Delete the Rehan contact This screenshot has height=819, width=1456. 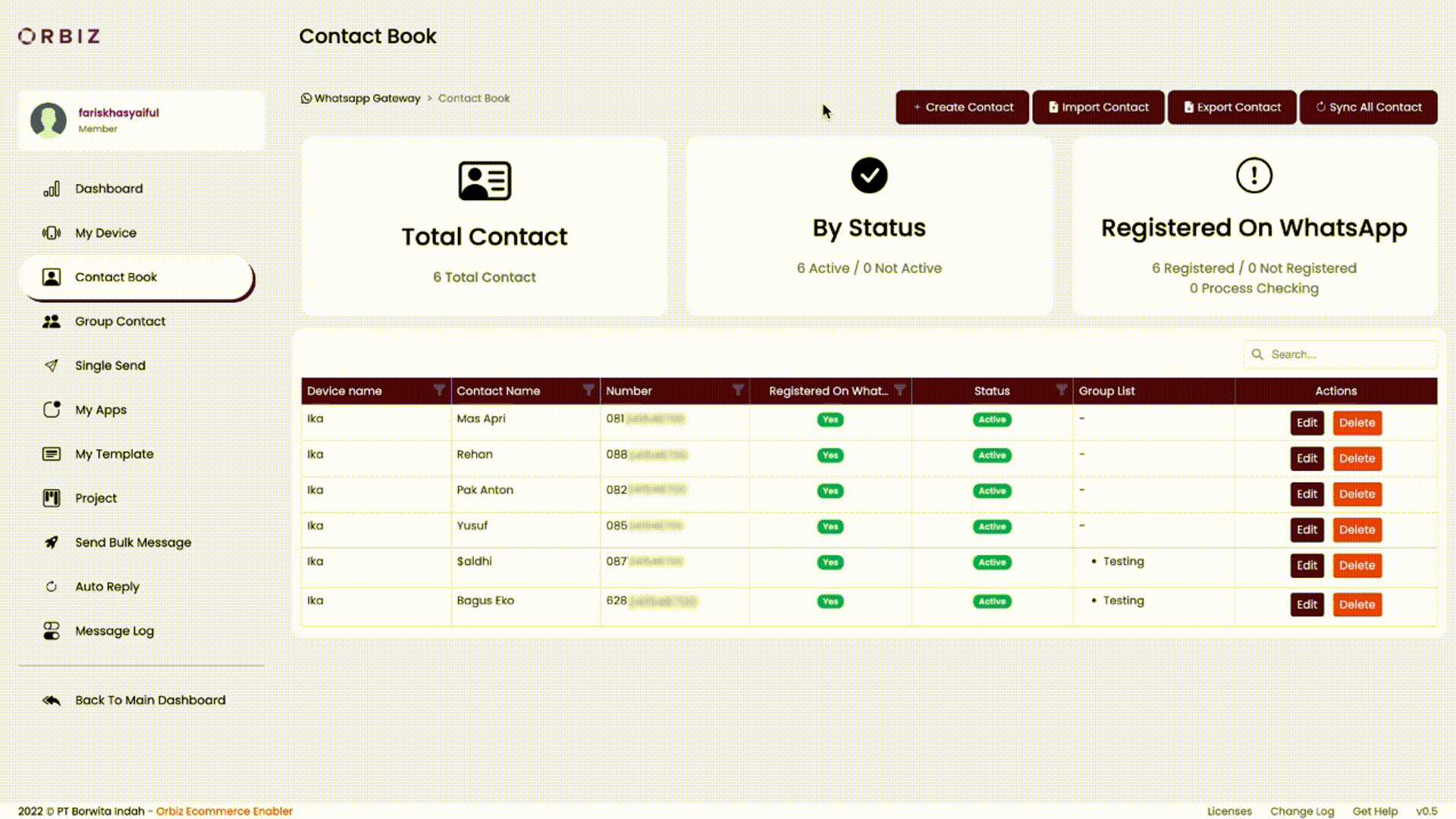pyautogui.click(x=1357, y=458)
